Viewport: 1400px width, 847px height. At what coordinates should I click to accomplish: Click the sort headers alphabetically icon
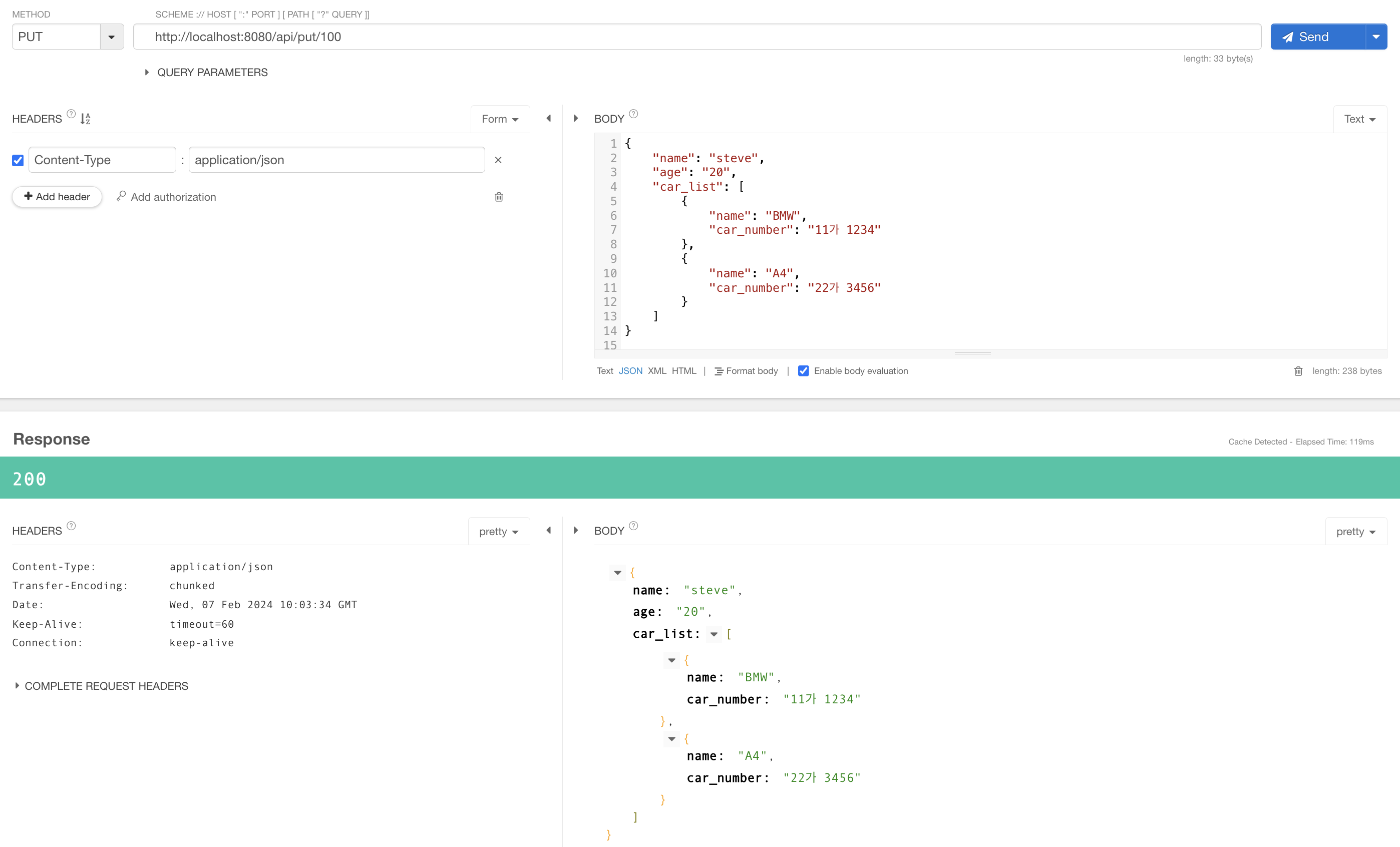[85, 119]
